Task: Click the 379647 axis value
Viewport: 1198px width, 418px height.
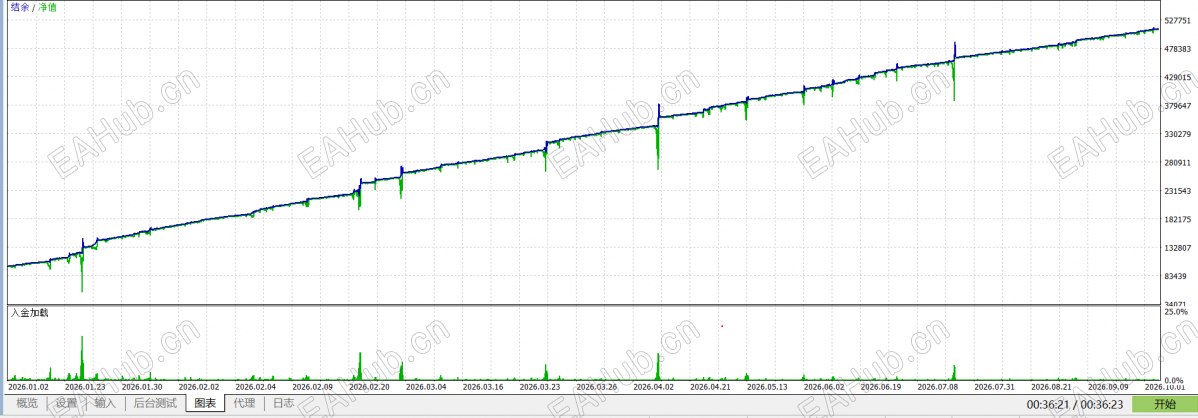Action: pos(1178,106)
